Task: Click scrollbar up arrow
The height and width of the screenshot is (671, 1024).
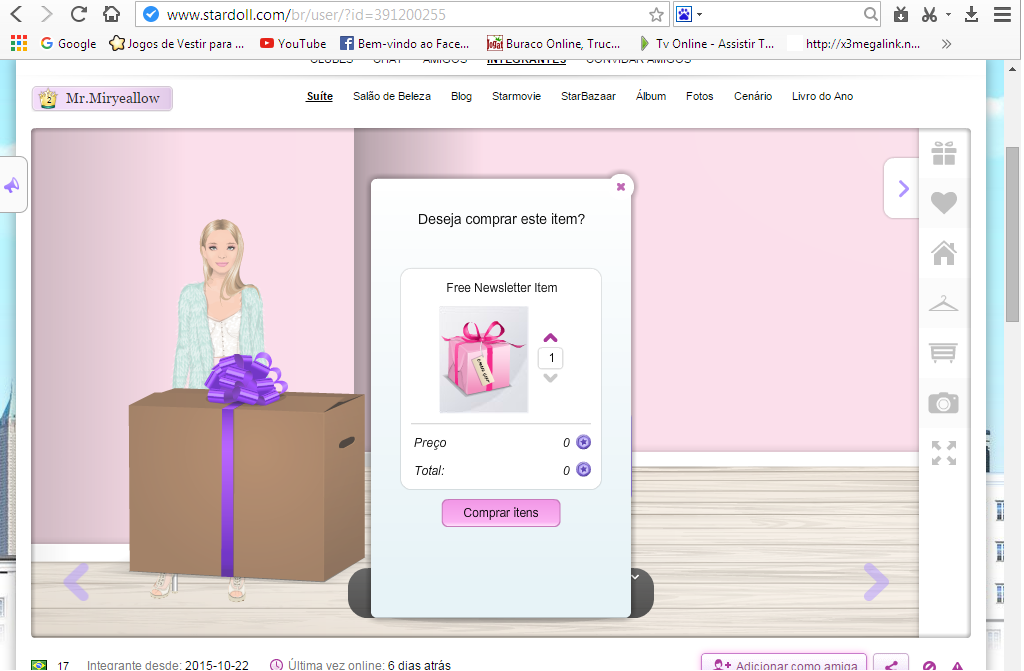Action: tap(1012, 68)
